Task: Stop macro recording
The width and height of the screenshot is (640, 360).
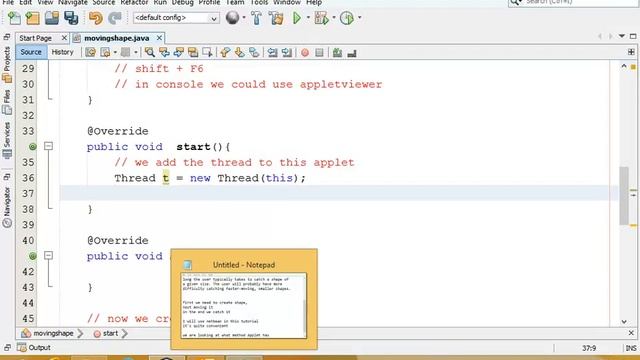Action: (x=319, y=52)
